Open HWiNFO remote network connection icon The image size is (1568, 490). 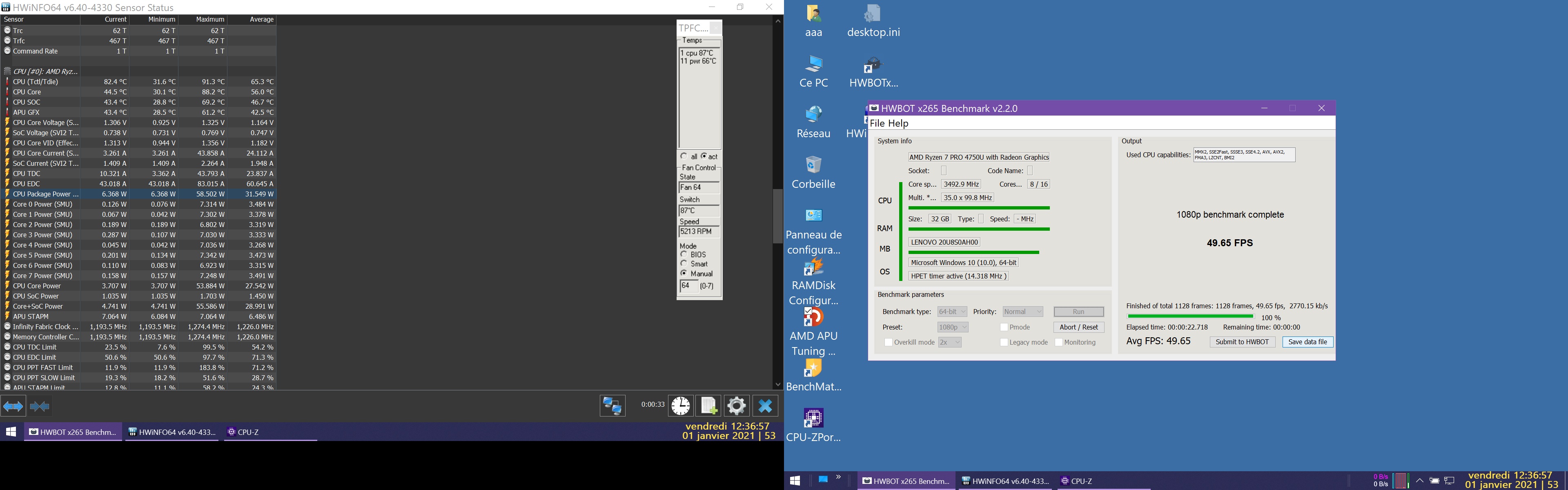pos(612,405)
